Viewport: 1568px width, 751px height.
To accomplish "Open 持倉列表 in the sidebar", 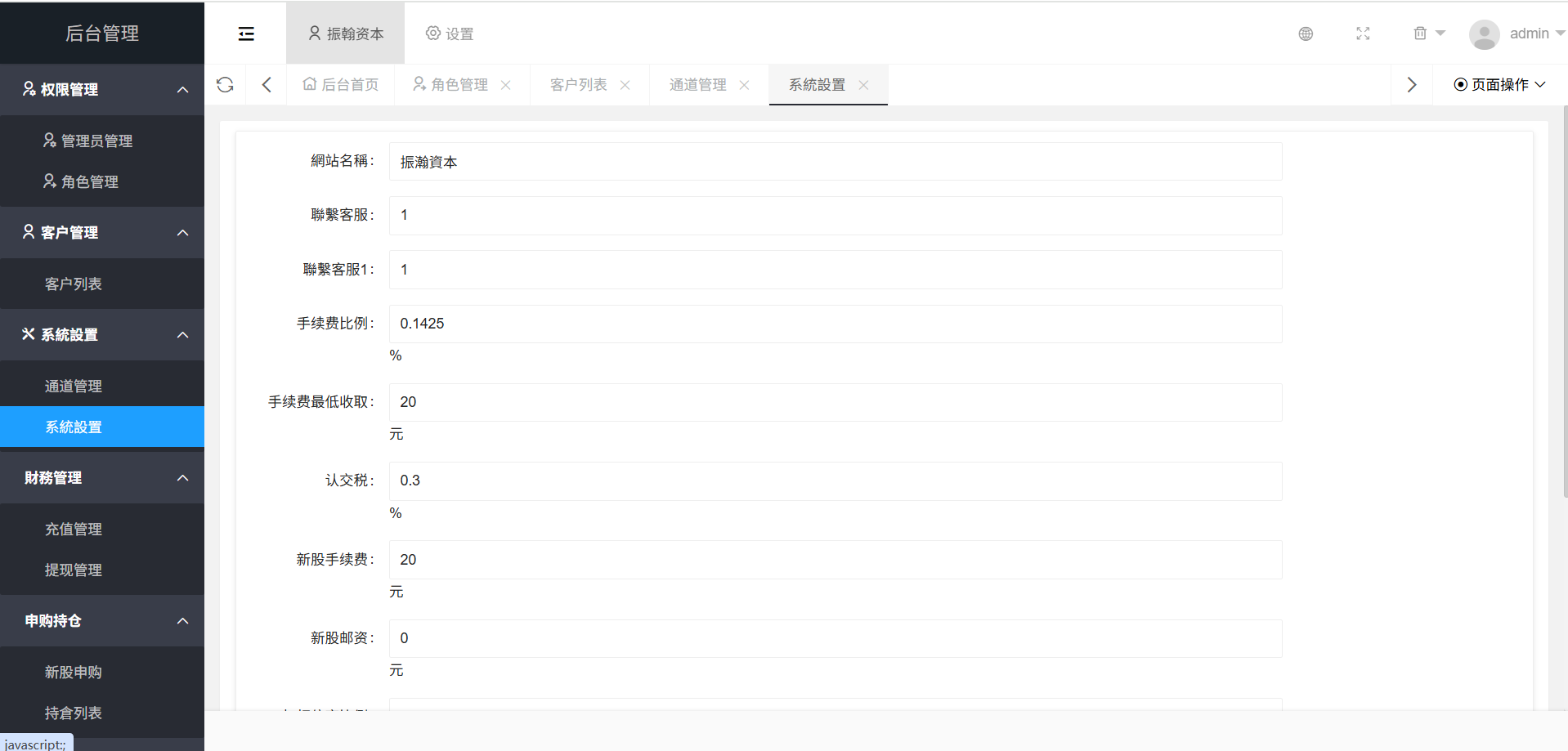I will tap(102, 713).
